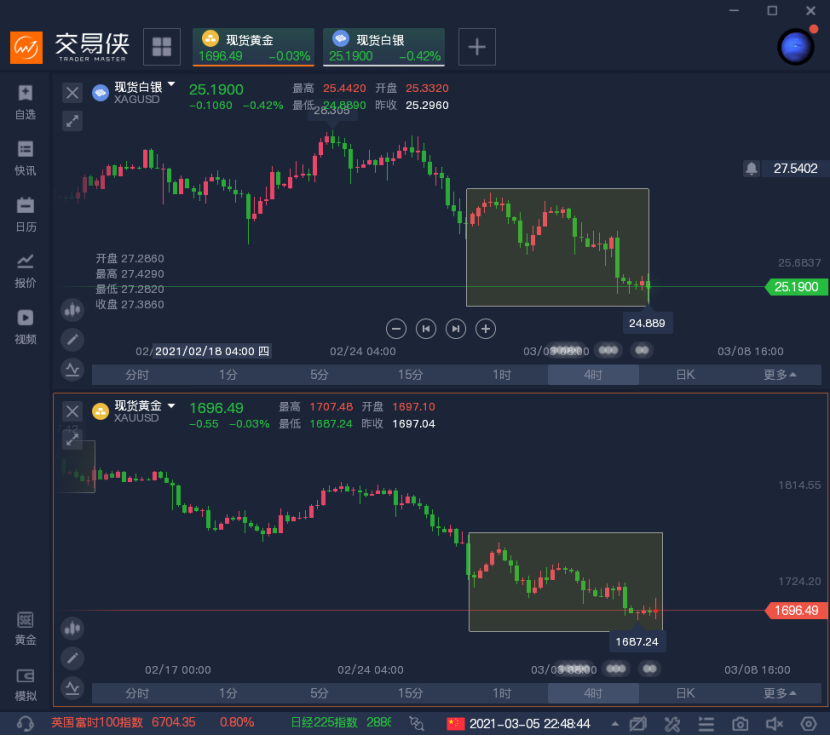The width and height of the screenshot is (830, 736).
Task: Add a new symbol tab with plus button
Action: tap(477, 46)
